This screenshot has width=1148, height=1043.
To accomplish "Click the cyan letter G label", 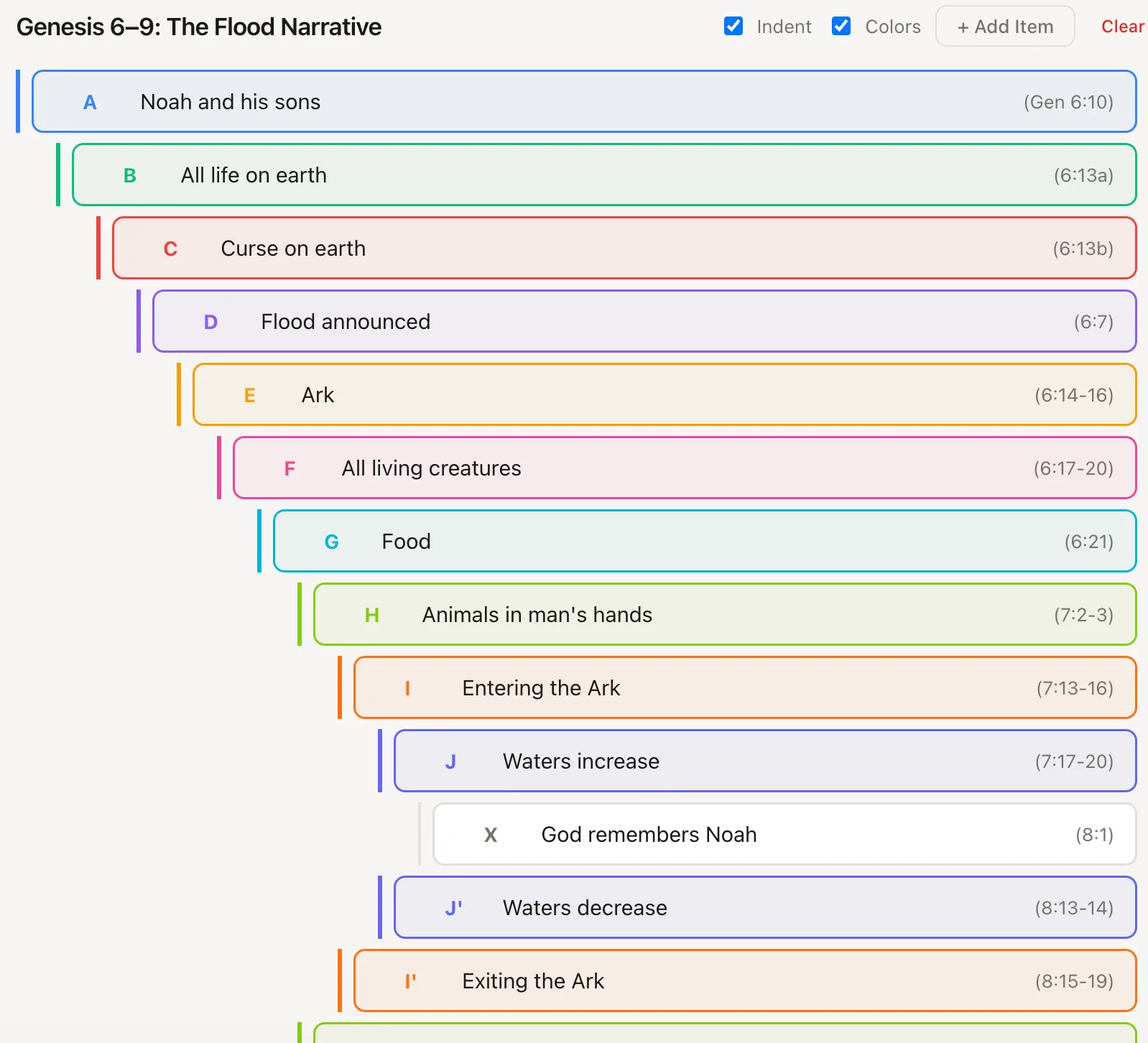I will [331, 542].
